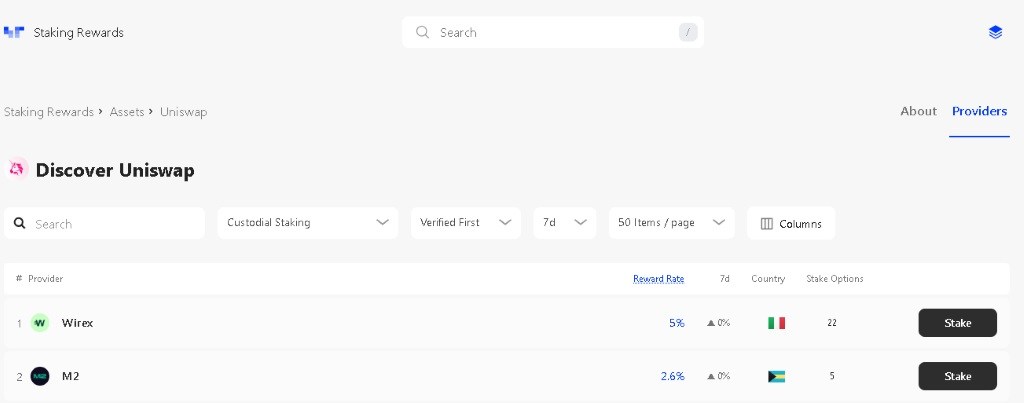Image resolution: width=1024 pixels, height=403 pixels.
Task: Click the columns grid icon
Action: pos(767,223)
